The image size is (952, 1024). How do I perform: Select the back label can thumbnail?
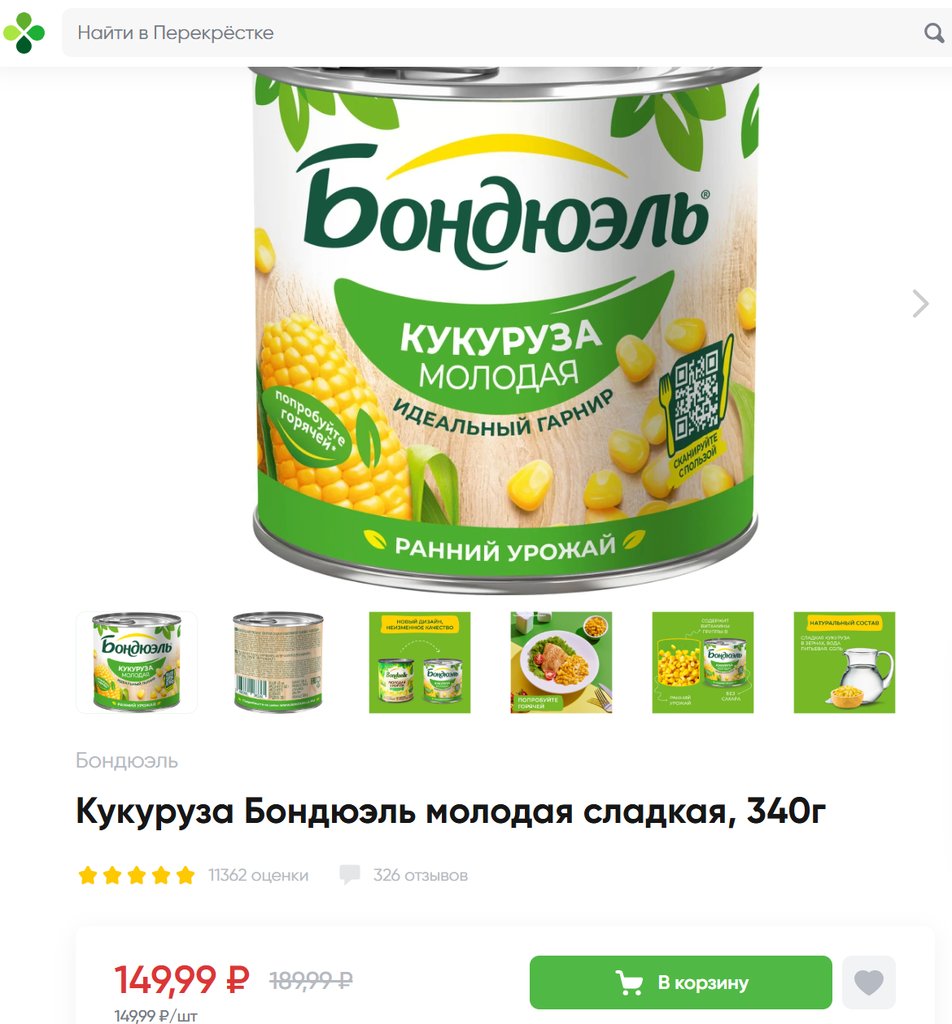pos(278,662)
